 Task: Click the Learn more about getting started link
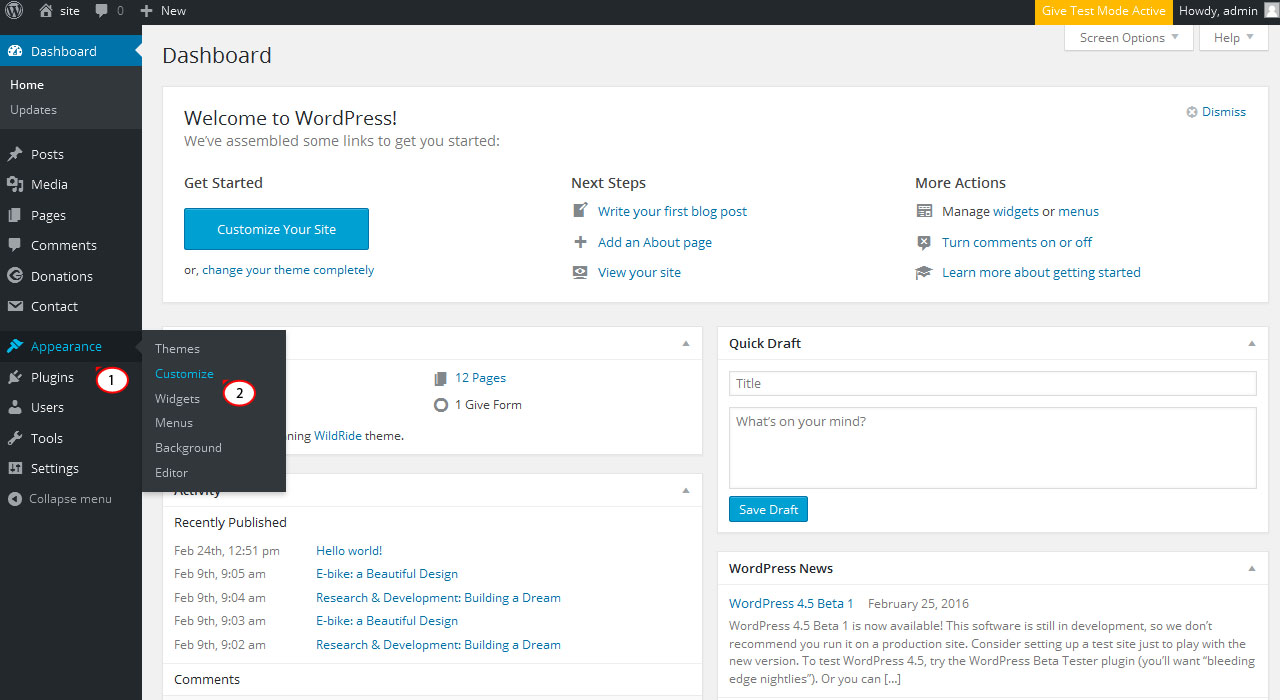tap(1041, 272)
